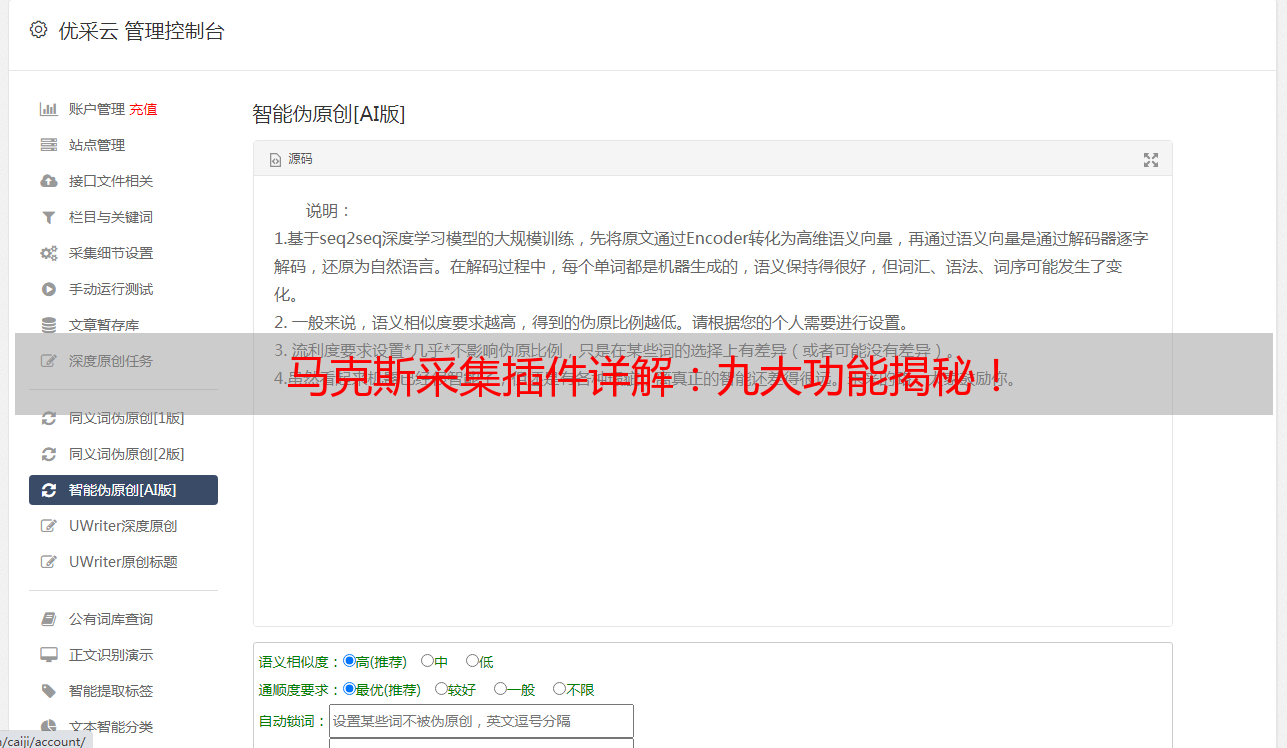Open 站点管理 in the sidebar
The image size is (1287, 748).
97,145
